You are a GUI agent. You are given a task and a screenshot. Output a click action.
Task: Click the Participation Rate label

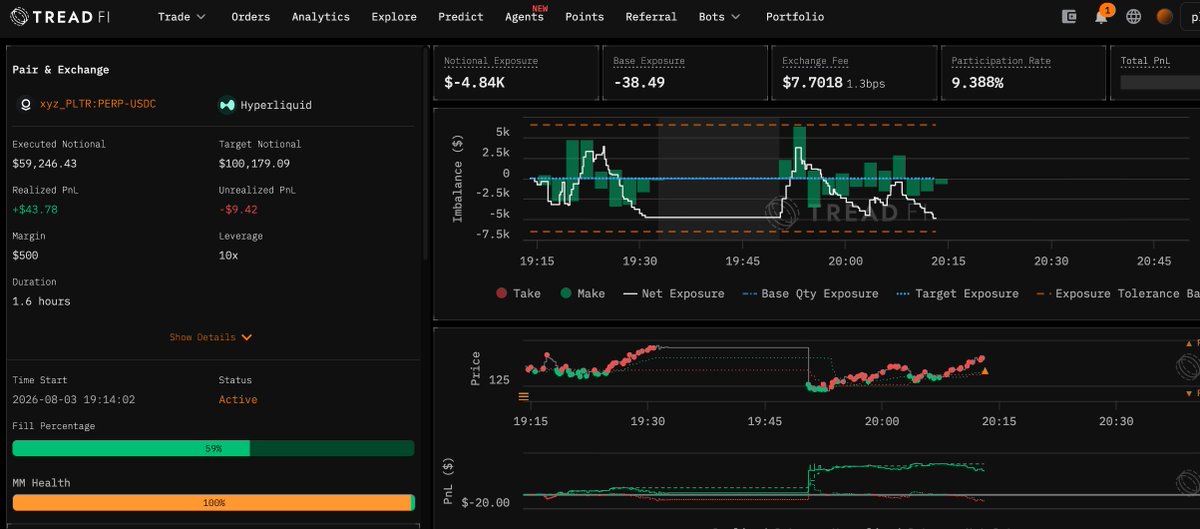coord(1001,61)
